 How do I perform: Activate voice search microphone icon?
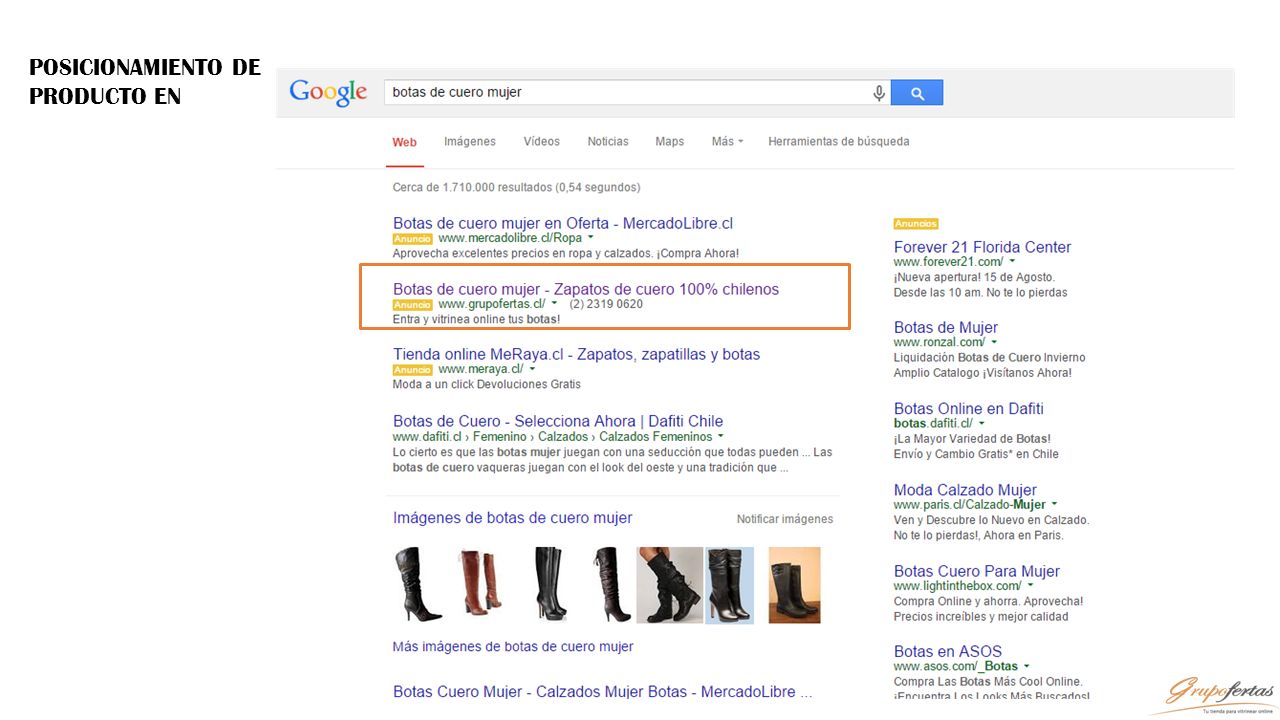[879, 93]
